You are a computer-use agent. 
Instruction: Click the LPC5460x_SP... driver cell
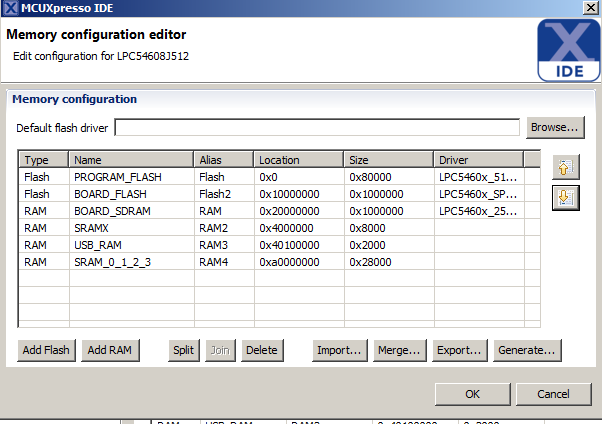pos(479,194)
